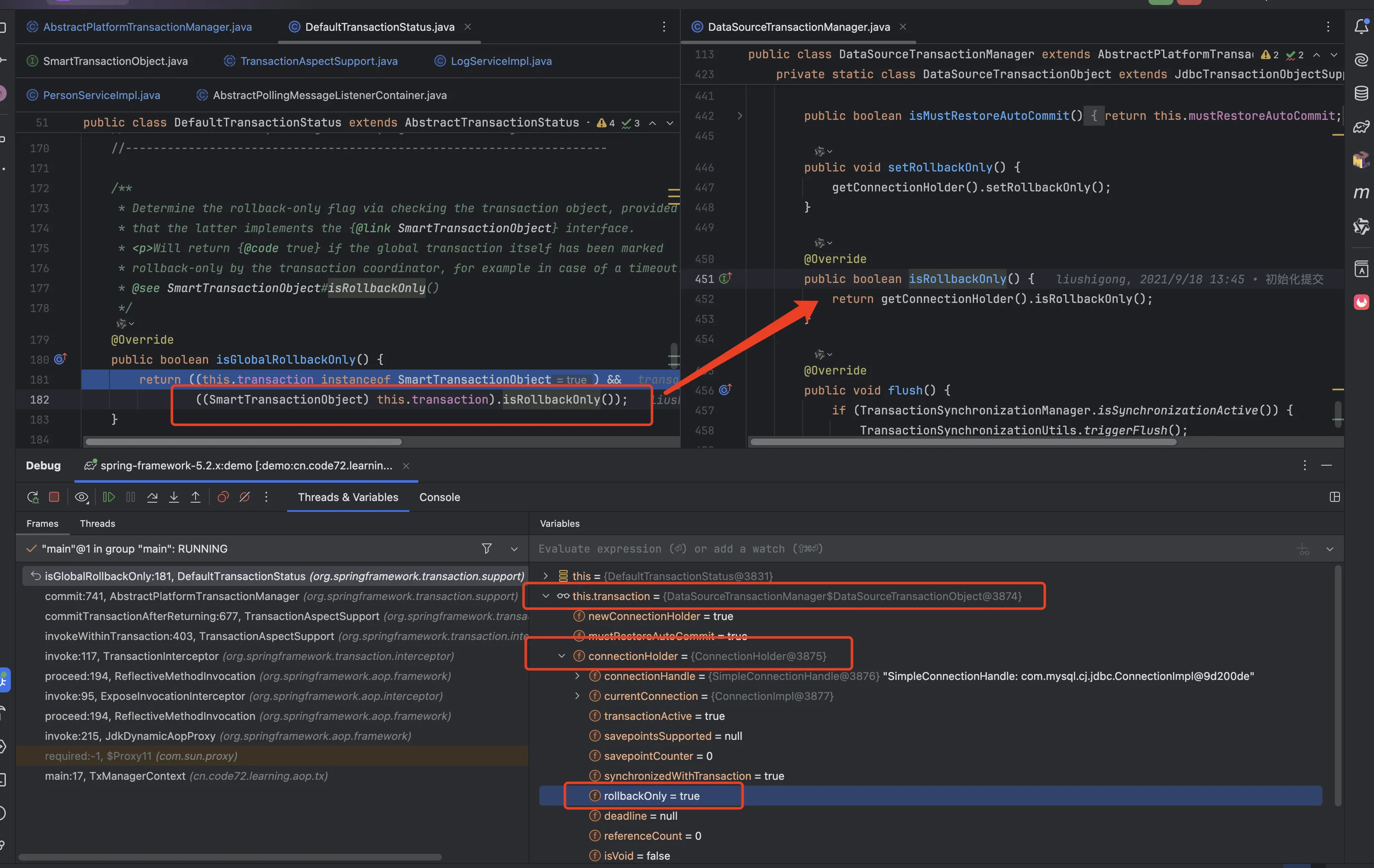1374x868 pixels.
Task: Toggle Mute Breakpoints
Action: pyautogui.click(x=244, y=497)
